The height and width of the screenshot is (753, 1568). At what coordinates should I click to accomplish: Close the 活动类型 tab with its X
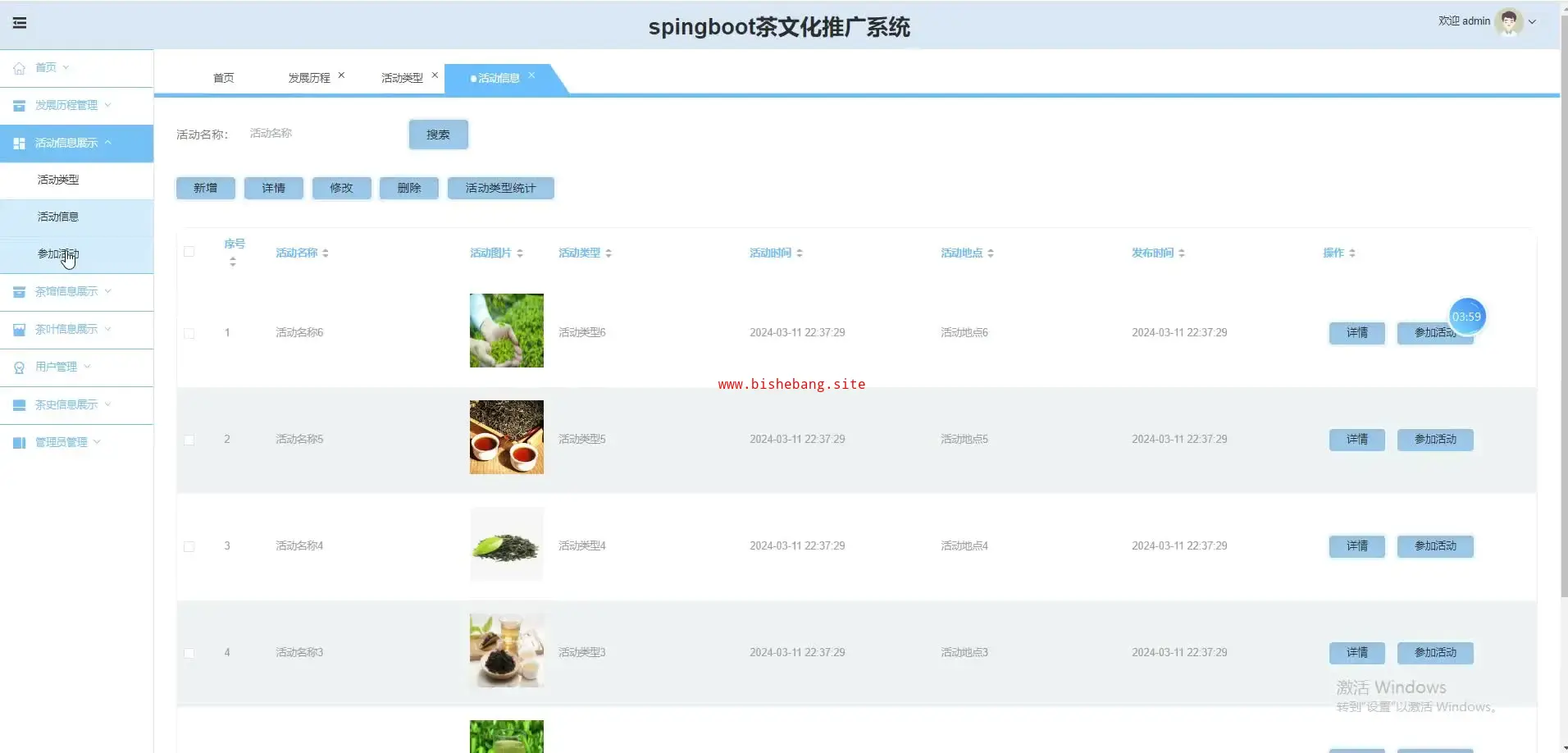(x=435, y=75)
